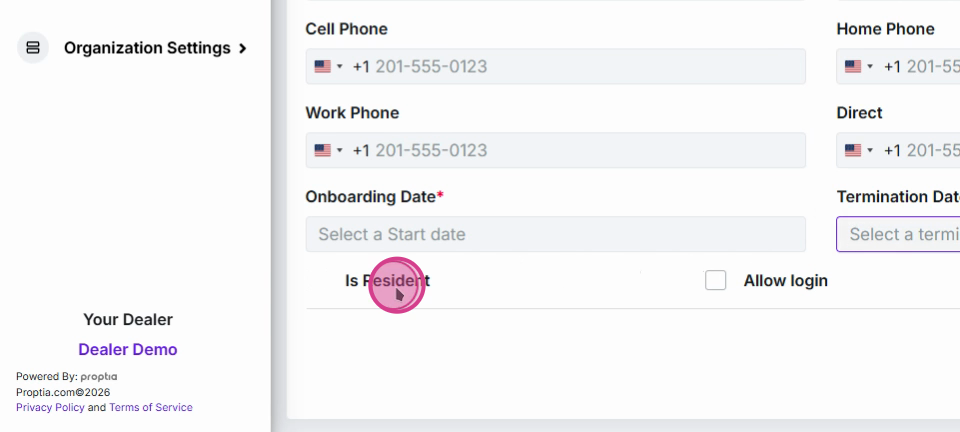Click the Organization Settings stacked-bars icon
This screenshot has height=432, width=960.
coord(33,48)
